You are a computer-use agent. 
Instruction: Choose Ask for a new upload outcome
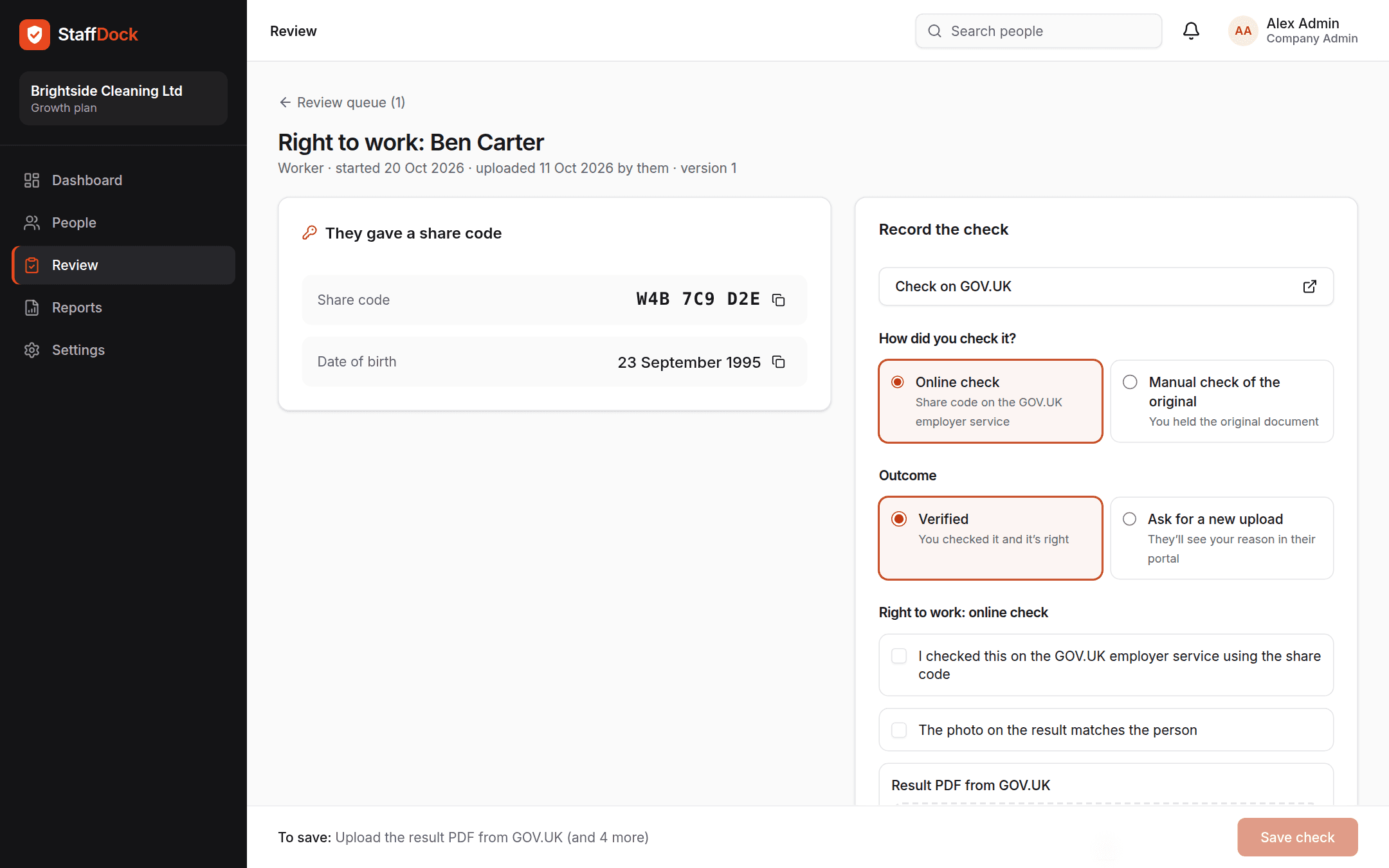click(x=1222, y=538)
